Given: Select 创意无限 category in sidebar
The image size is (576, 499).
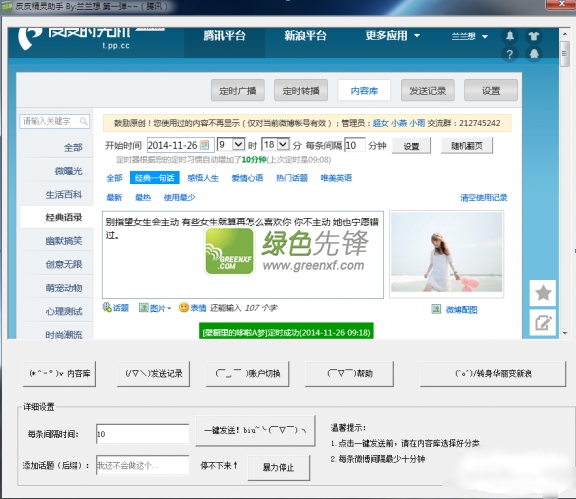Looking at the screenshot, I should [64, 264].
